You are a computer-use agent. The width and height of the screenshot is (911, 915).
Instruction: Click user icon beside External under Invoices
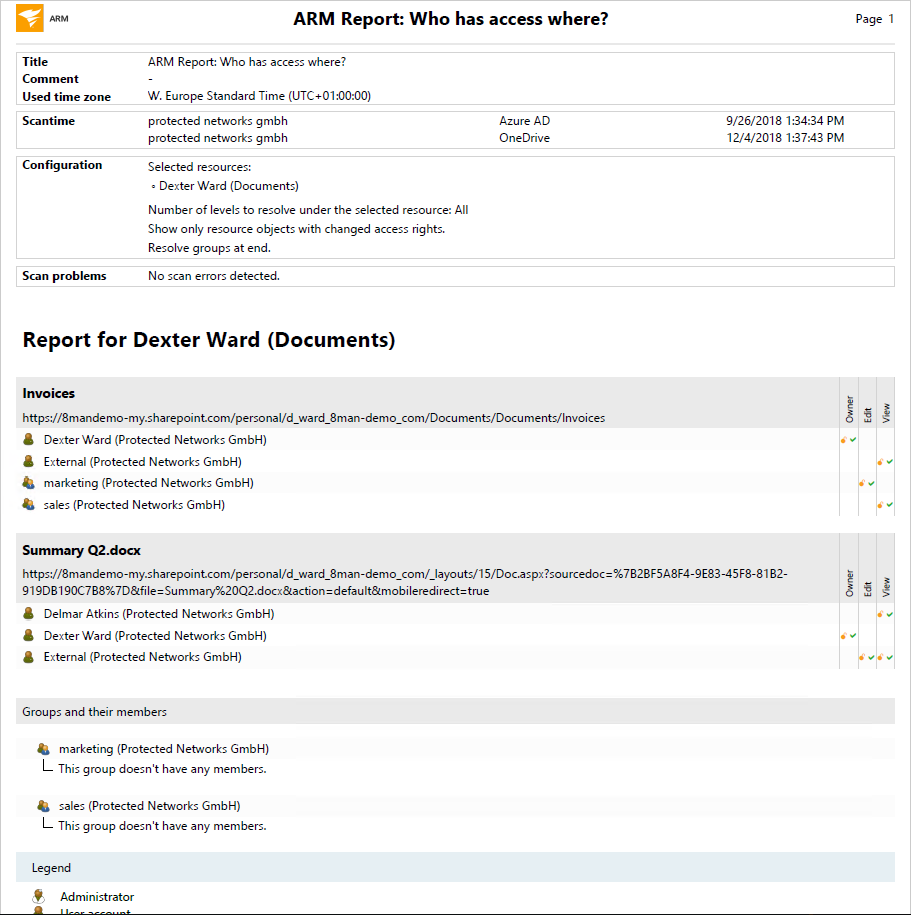[29, 462]
